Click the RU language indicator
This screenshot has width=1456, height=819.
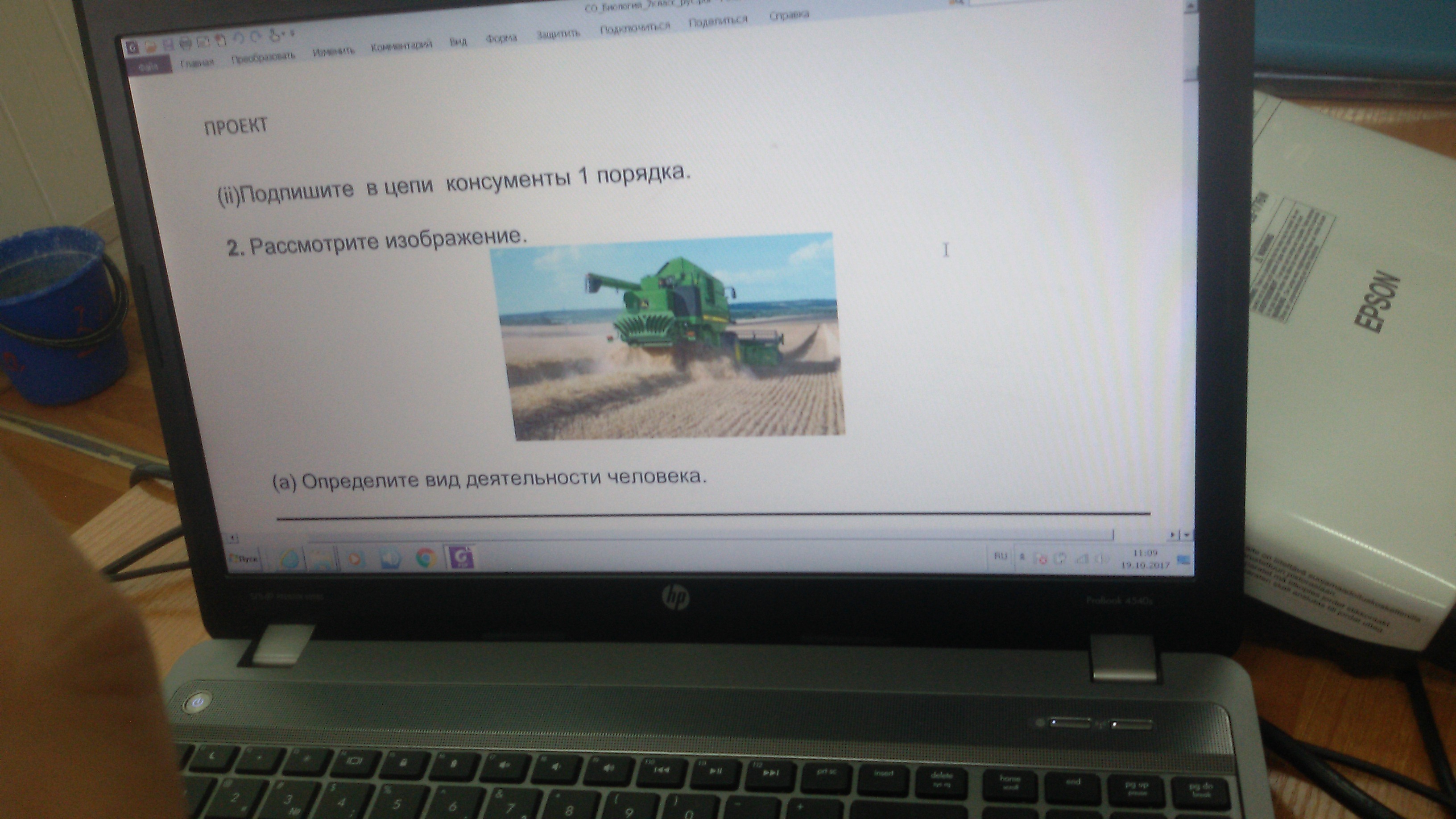1001,556
